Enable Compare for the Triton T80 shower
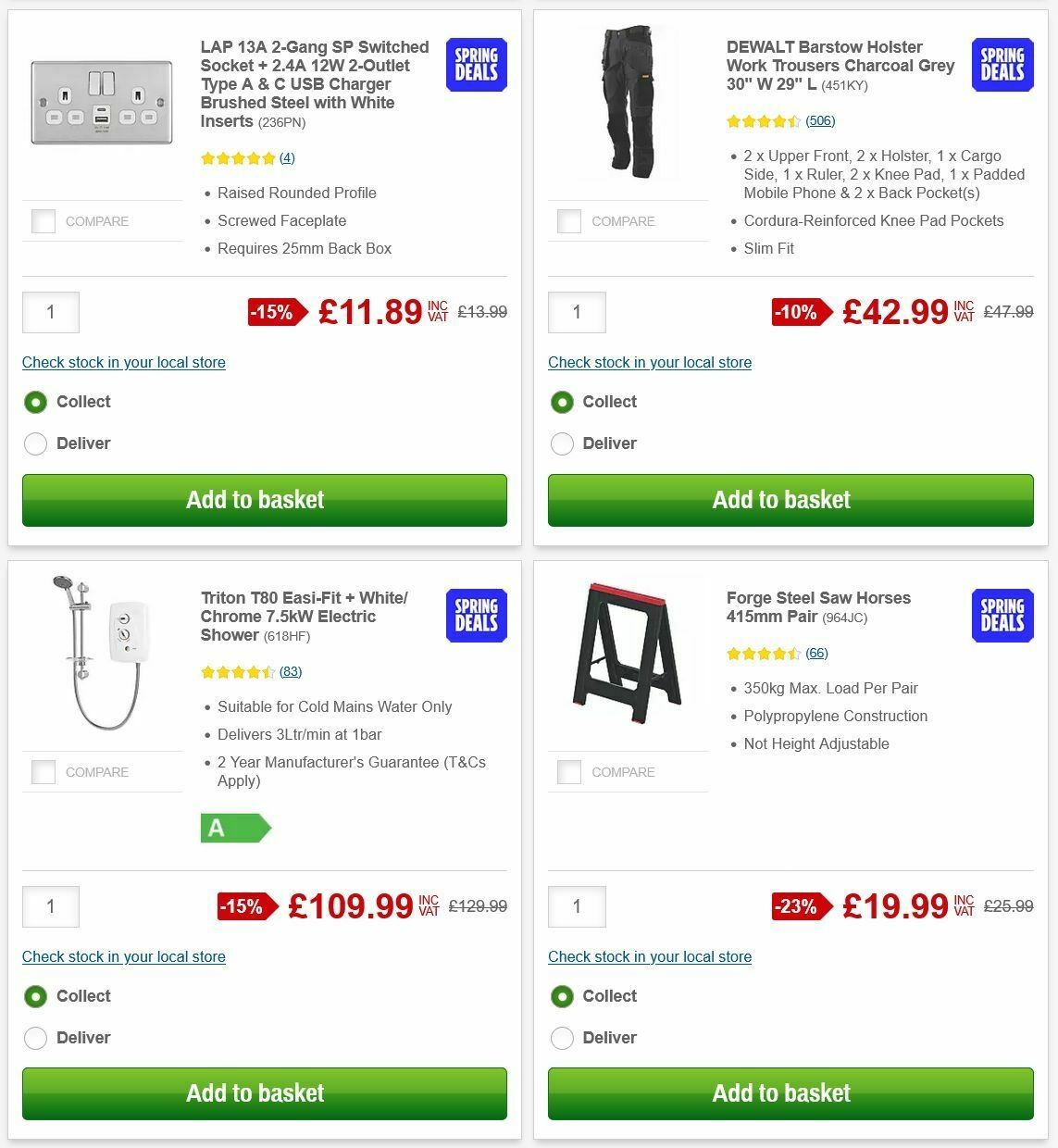The width and height of the screenshot is (1058, 1148). point(43,771)
